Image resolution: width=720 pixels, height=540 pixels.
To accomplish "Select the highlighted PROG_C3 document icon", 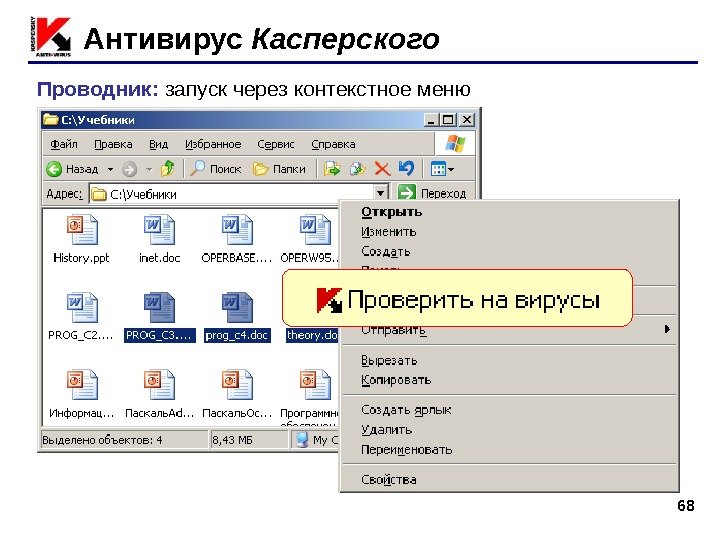I will coord(159,307).
